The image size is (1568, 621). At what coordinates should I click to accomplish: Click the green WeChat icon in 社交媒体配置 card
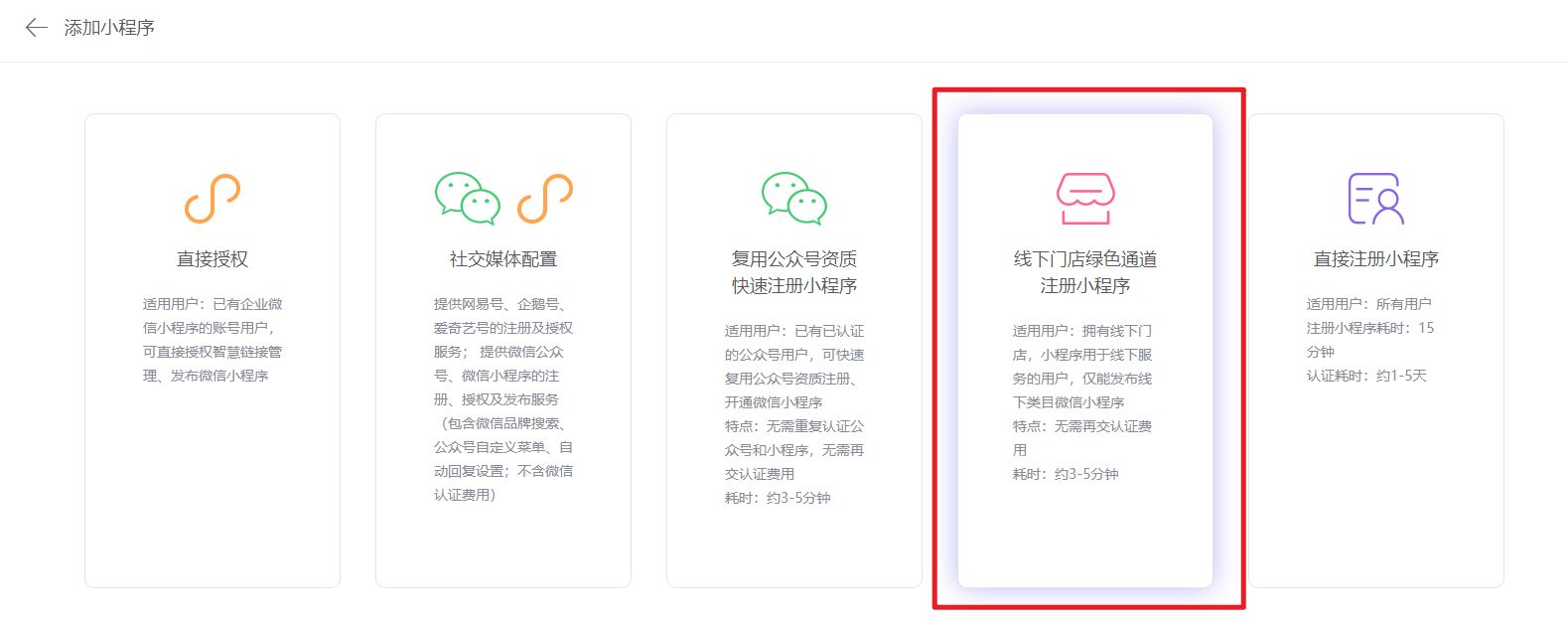(x=467, y=198)
